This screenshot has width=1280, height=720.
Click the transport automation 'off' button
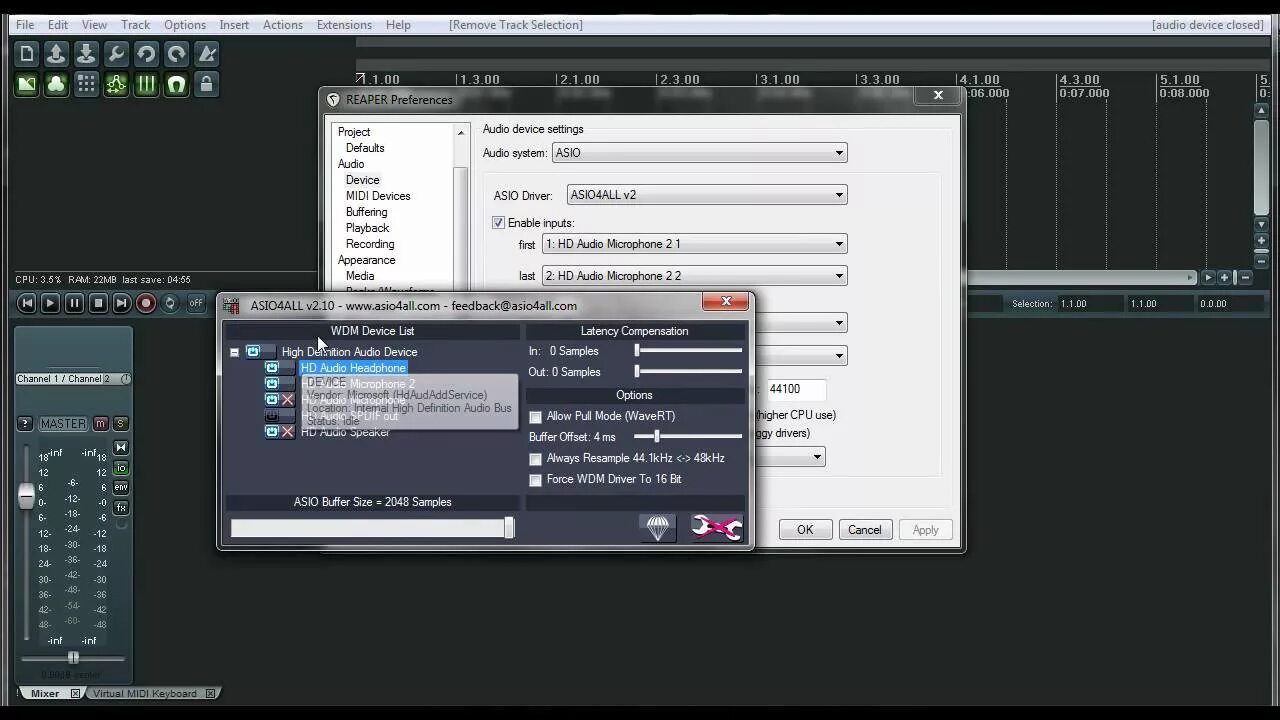coord(196,303)
